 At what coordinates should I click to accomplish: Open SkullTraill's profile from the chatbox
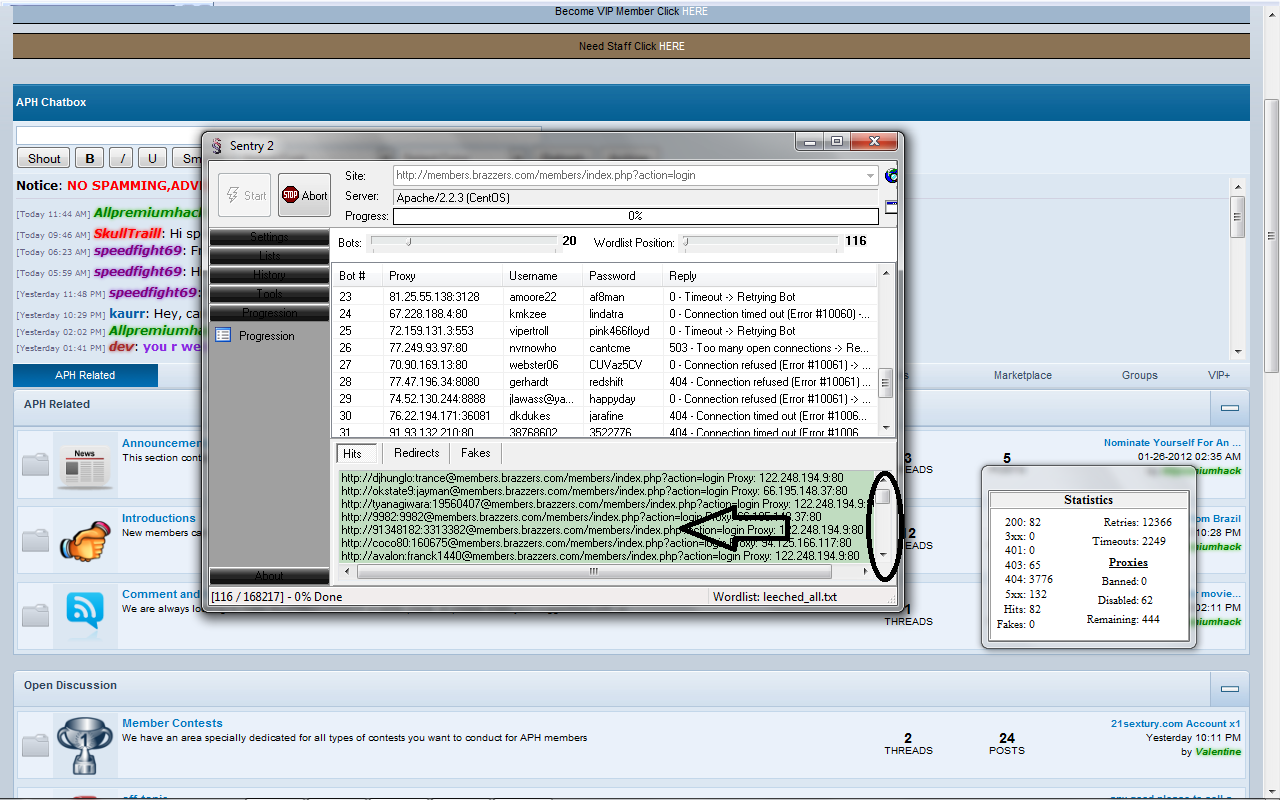point(127,233)
